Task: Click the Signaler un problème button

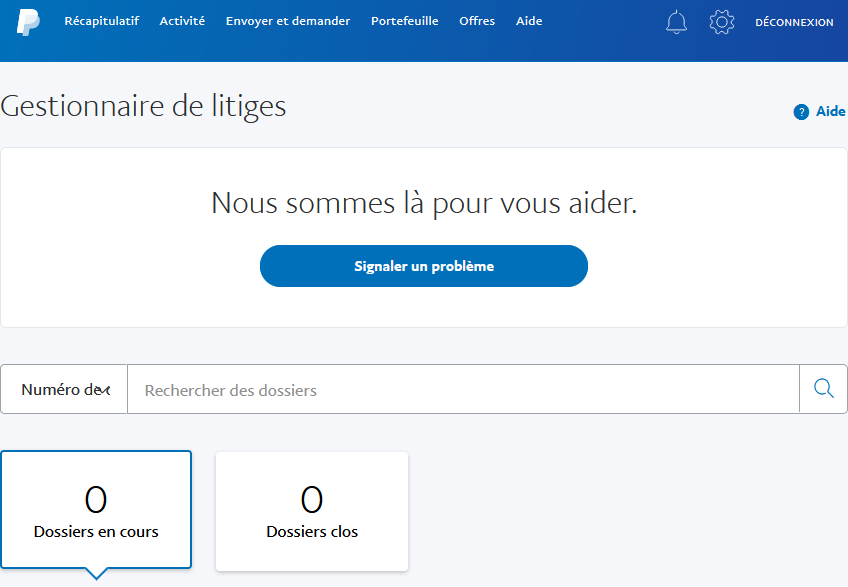Action: 423,266
